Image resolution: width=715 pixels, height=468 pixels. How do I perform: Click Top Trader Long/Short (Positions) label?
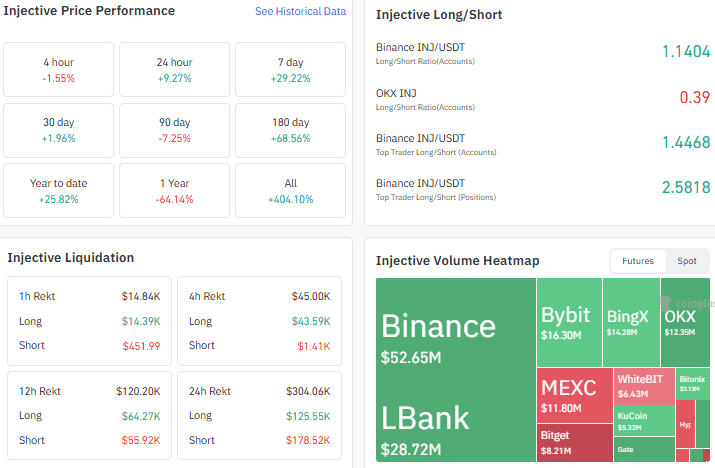click(x=436, y=198)
